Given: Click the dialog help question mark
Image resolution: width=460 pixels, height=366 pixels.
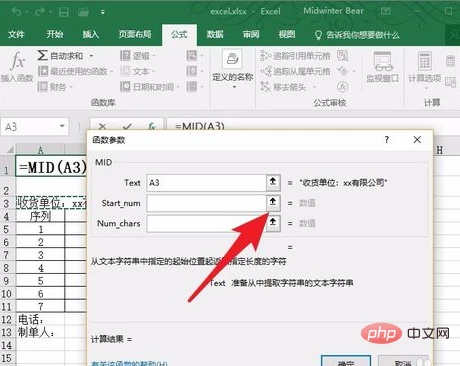Looking at the screenshot, I should pos(387,139).
